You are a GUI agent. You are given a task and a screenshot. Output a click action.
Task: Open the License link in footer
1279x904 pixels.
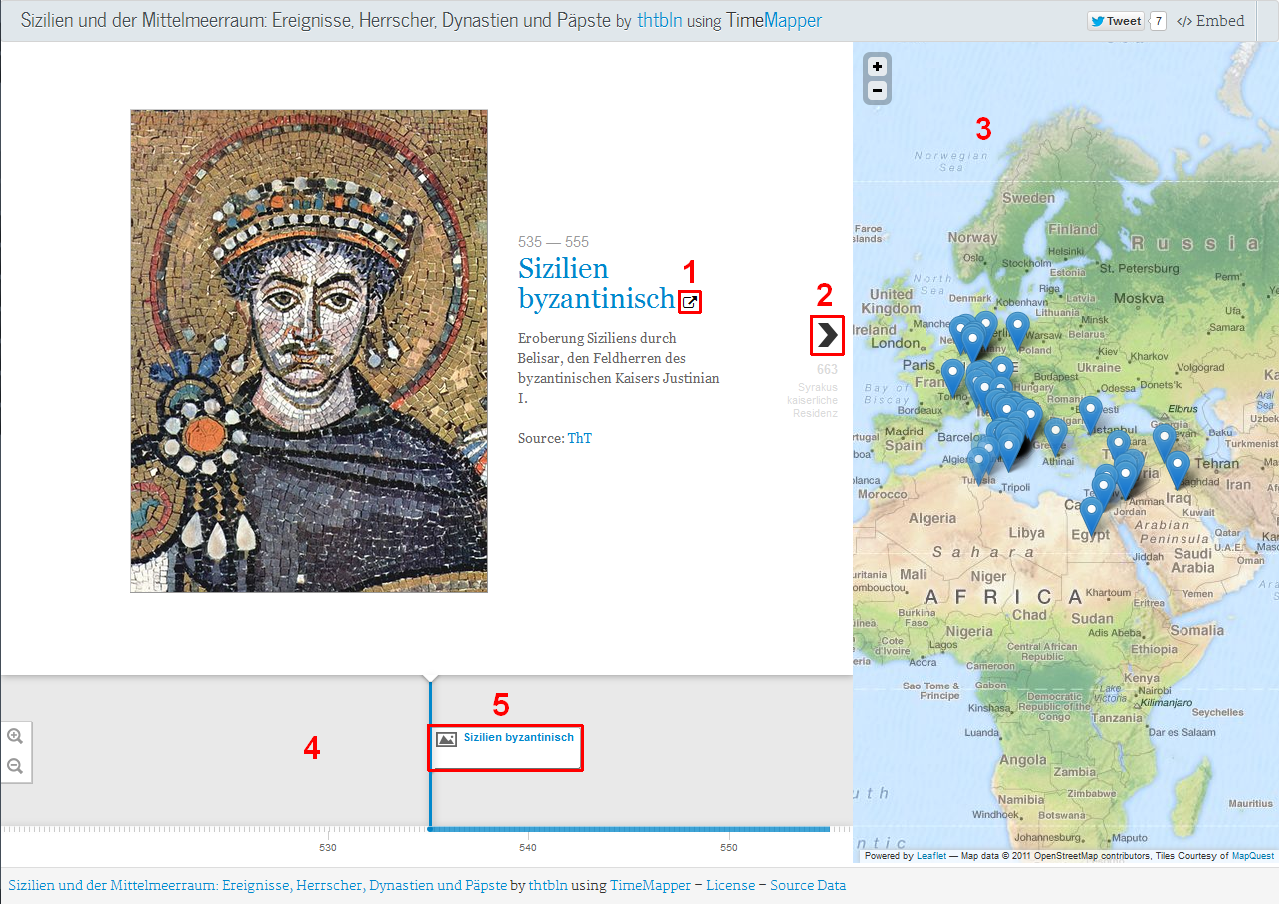click(x=730, y=885)
